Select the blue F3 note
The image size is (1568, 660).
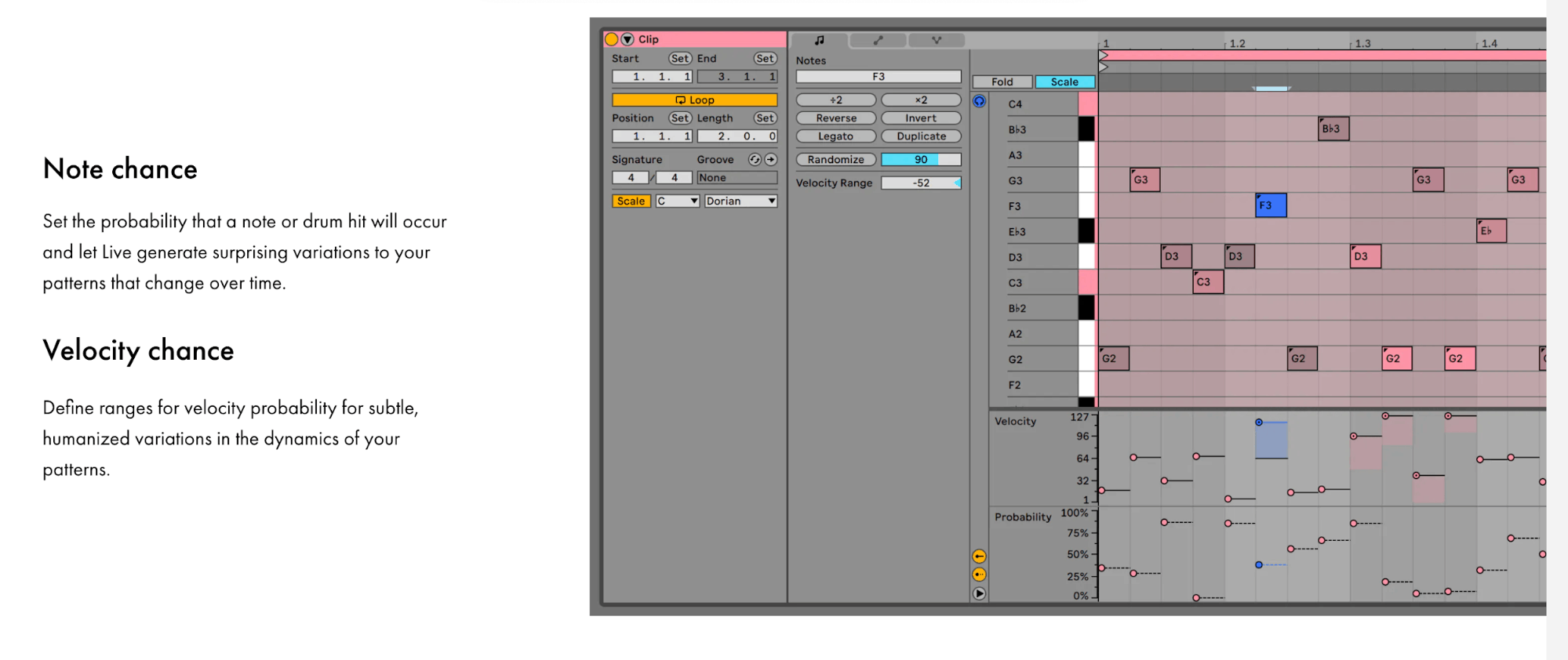1271,205
